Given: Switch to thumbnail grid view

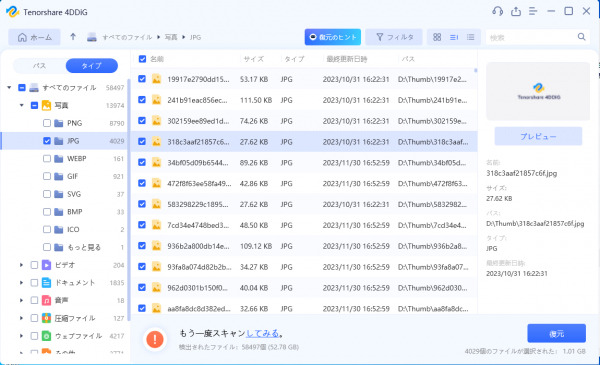Looking at the screenshot, I should tap(437, 37).
